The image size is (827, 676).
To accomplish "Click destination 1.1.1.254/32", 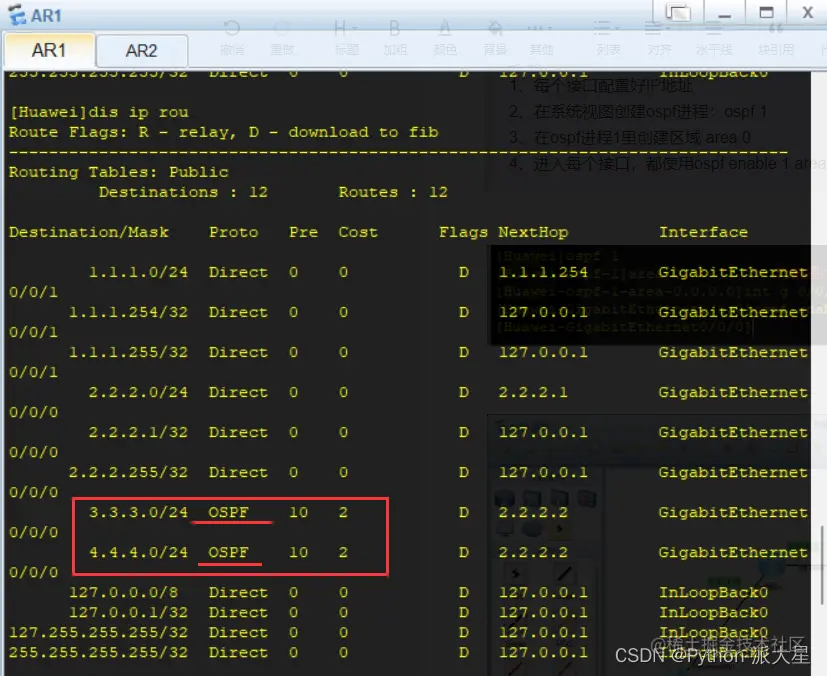I will [128, 313].
